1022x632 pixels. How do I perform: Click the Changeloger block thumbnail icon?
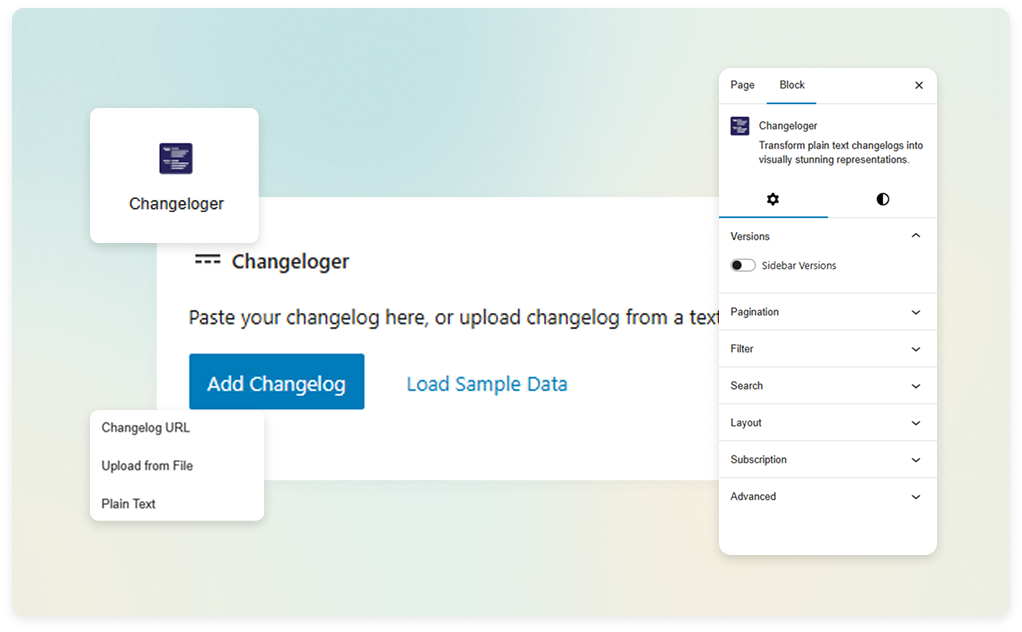click(175, 158)
